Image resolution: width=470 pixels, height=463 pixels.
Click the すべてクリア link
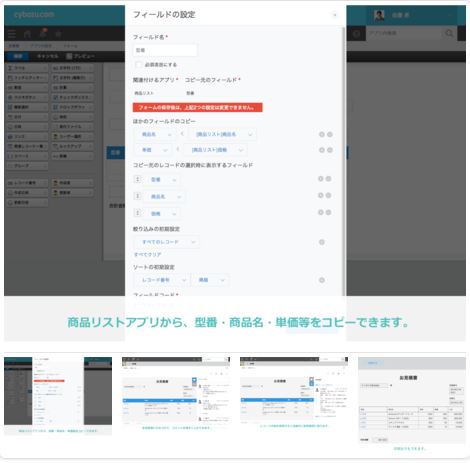[147, 255]
